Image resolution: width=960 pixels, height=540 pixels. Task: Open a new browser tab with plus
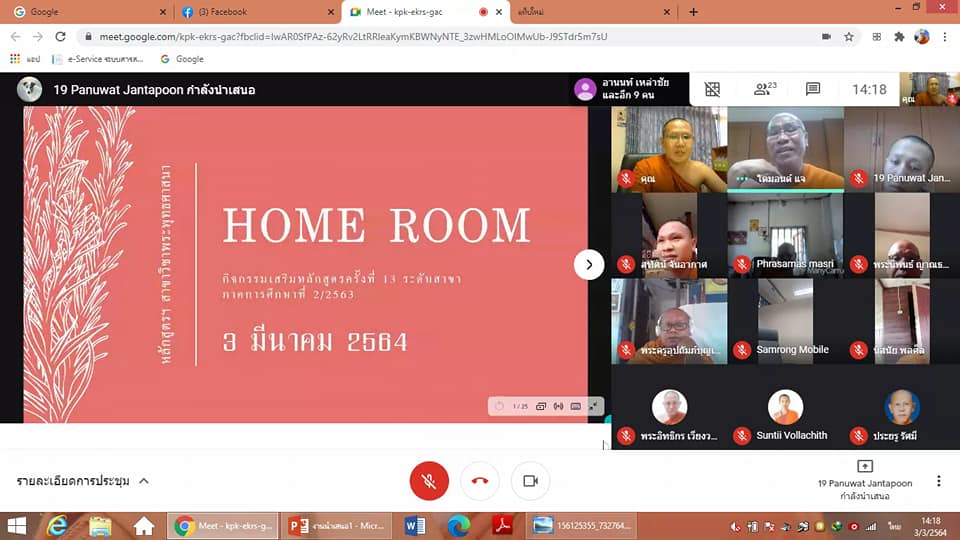click(x=693, y=12)
